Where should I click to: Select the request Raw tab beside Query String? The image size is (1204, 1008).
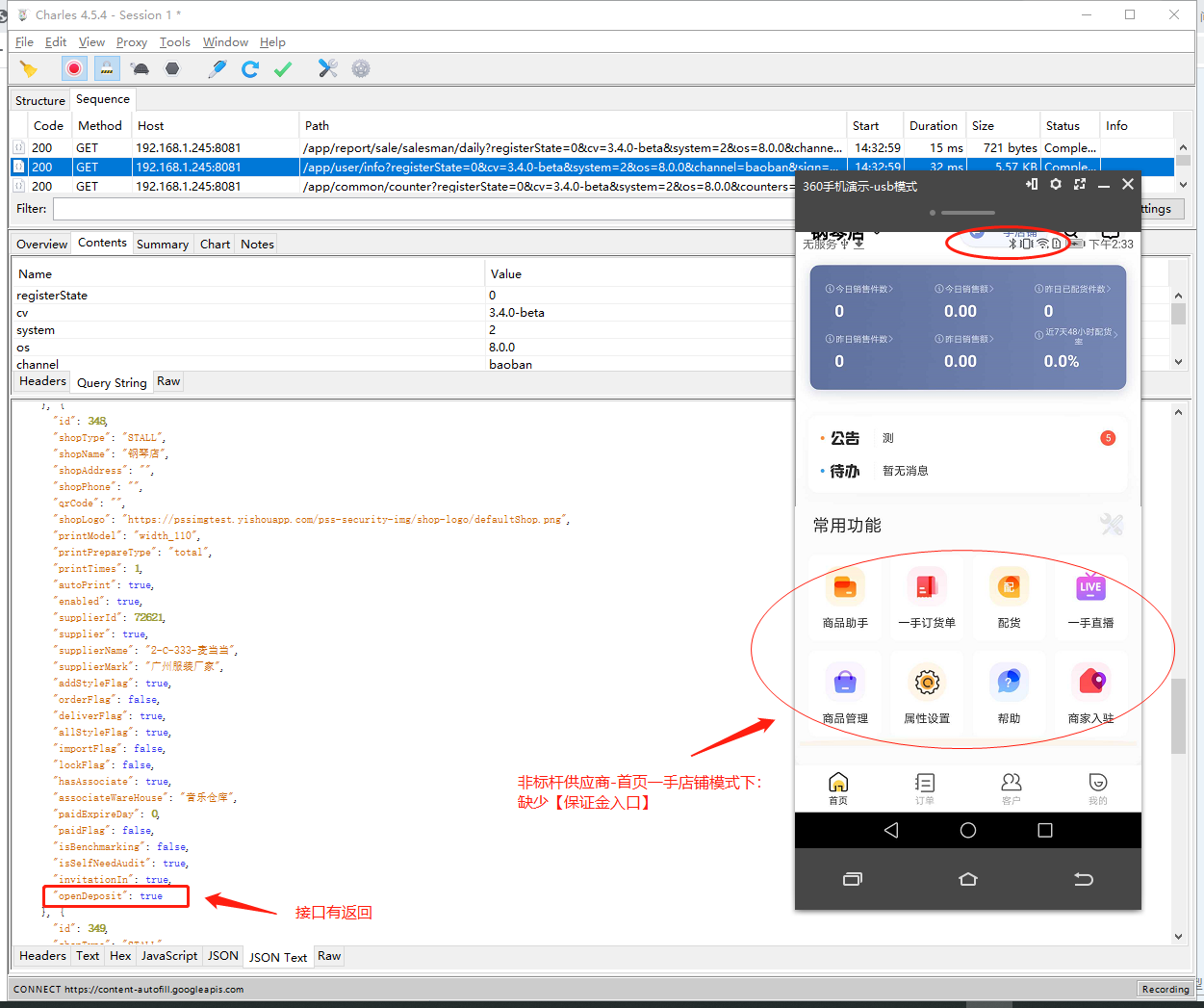pyautogui.click(x=168, y=381)
